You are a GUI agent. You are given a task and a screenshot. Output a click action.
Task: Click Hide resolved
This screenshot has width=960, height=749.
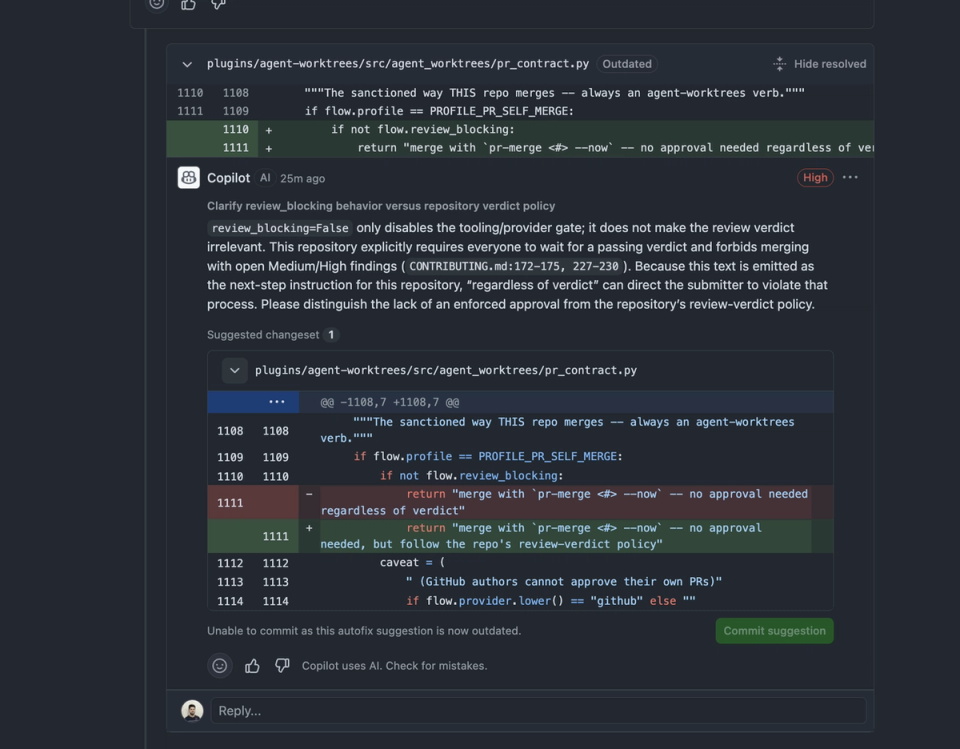830,64
